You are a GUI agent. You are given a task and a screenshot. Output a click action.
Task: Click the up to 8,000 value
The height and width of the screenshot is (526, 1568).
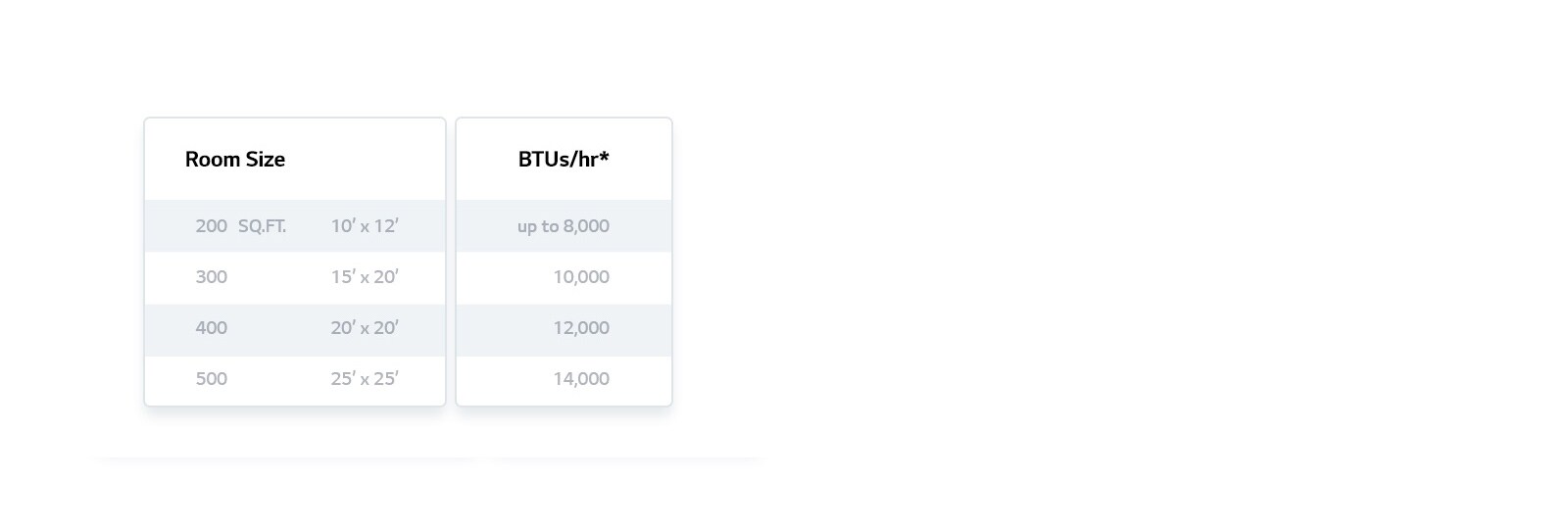pyautogui.click(x=563, y=226)
